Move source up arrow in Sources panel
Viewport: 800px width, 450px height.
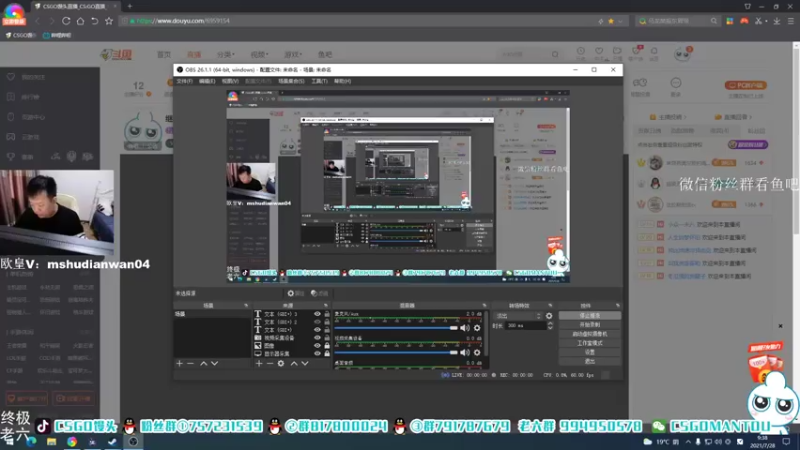tap(294, 363)
